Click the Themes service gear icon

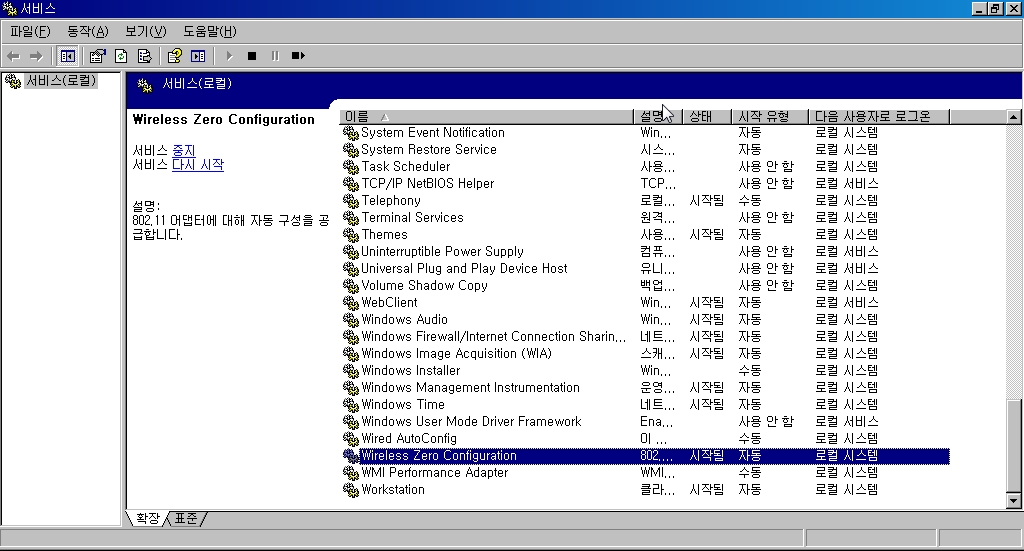click(x=351, y=234)
